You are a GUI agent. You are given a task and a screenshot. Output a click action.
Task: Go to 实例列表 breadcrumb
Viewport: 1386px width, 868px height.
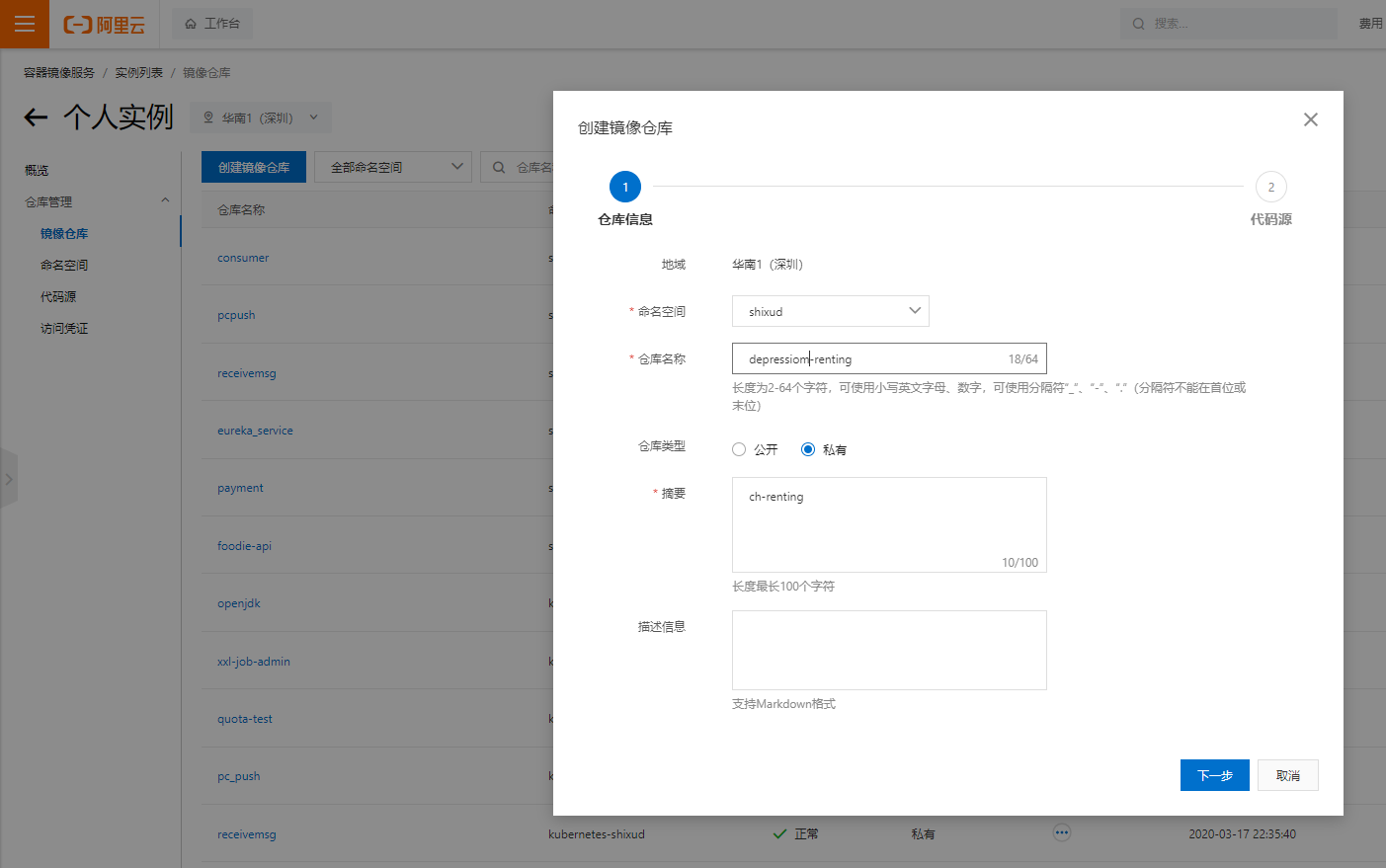[x=138, y=73]
